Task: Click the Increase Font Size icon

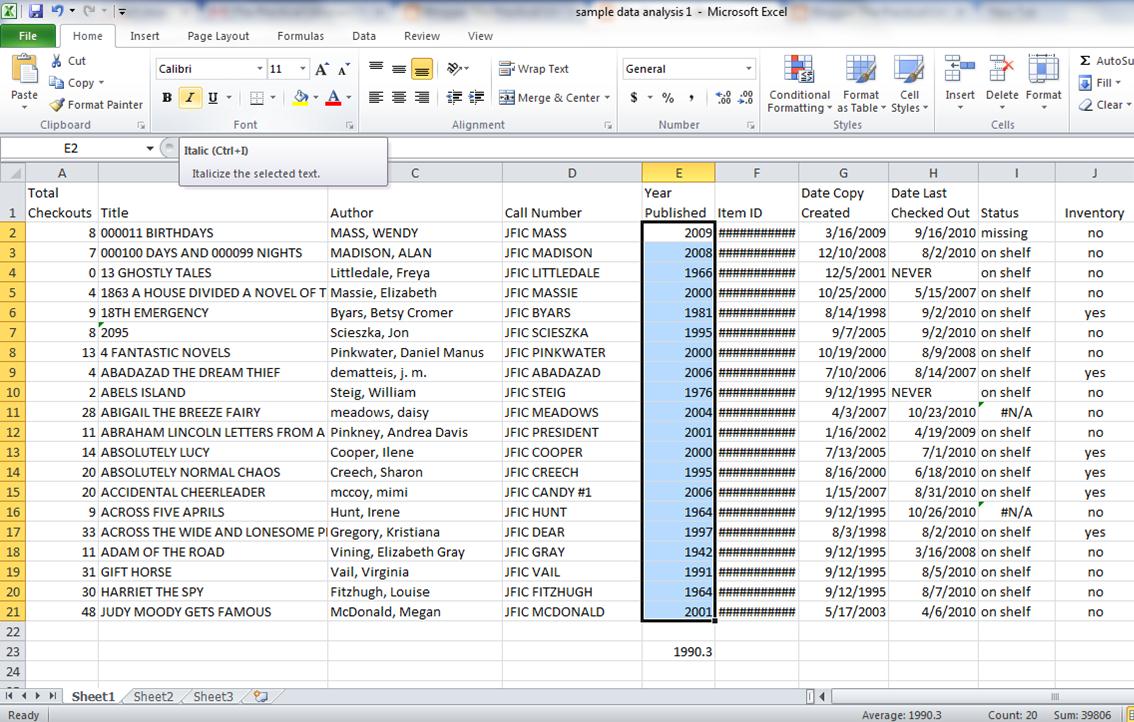Action: pyautogui.click(x=321, y=69)
